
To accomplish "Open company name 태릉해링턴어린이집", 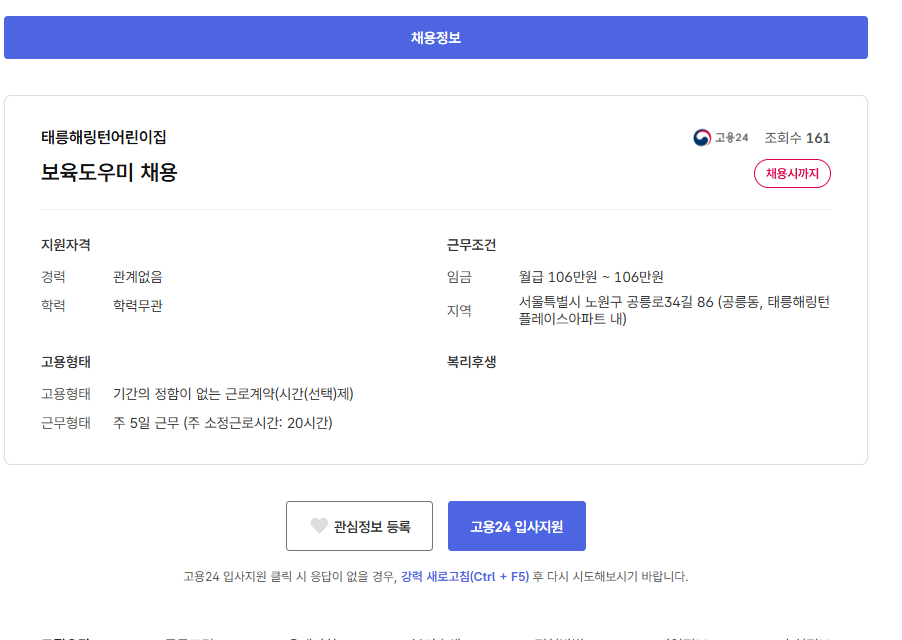I will pyautogui.click(x=104, y=137).
